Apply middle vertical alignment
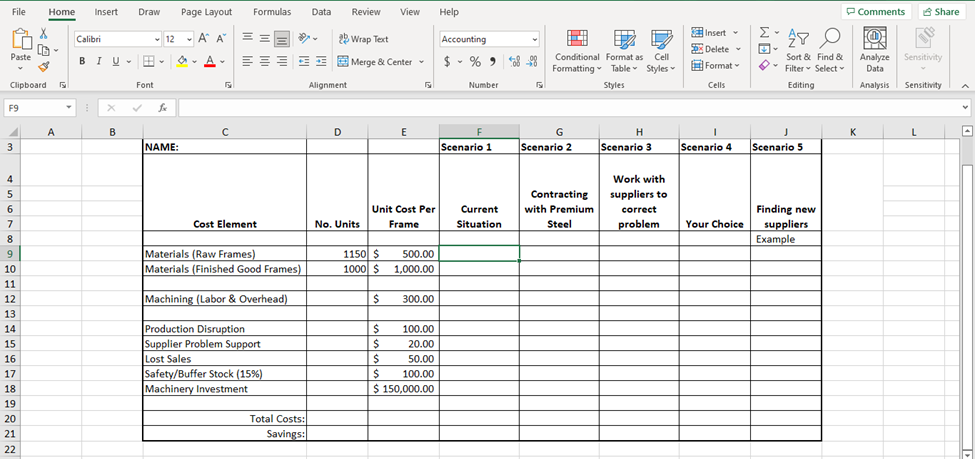Viewport: 975px width, 459px height. coord(264,39)
